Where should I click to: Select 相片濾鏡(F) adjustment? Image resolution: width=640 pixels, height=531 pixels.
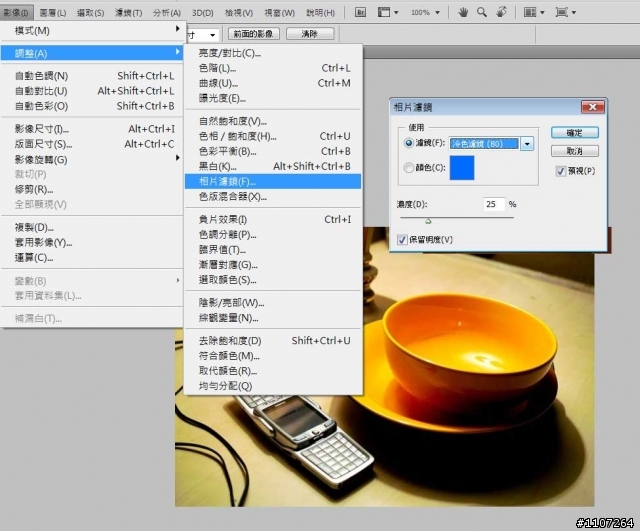273,182
